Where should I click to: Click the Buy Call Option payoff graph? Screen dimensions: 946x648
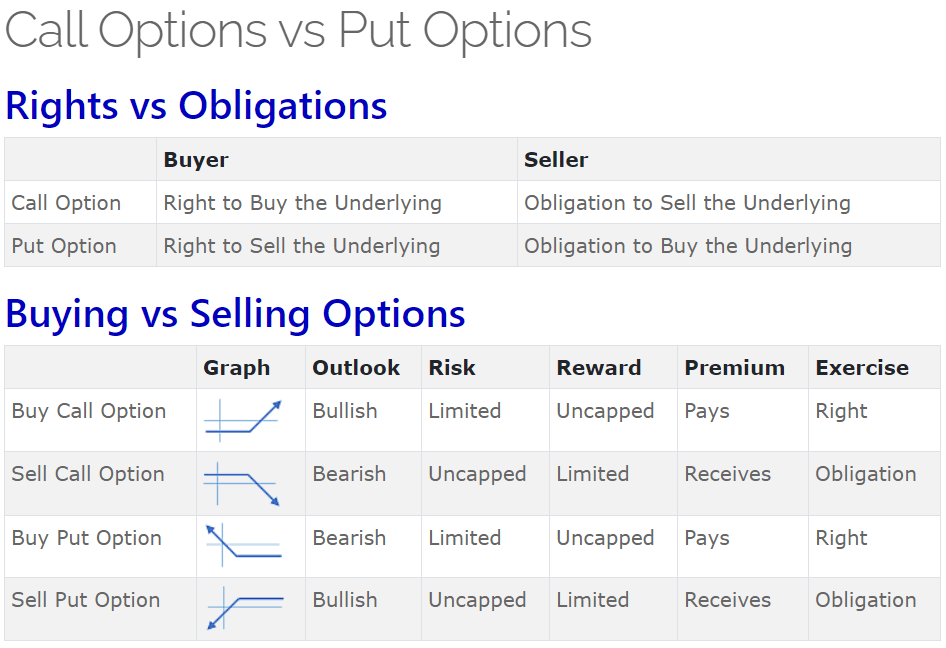click(243, 419)
